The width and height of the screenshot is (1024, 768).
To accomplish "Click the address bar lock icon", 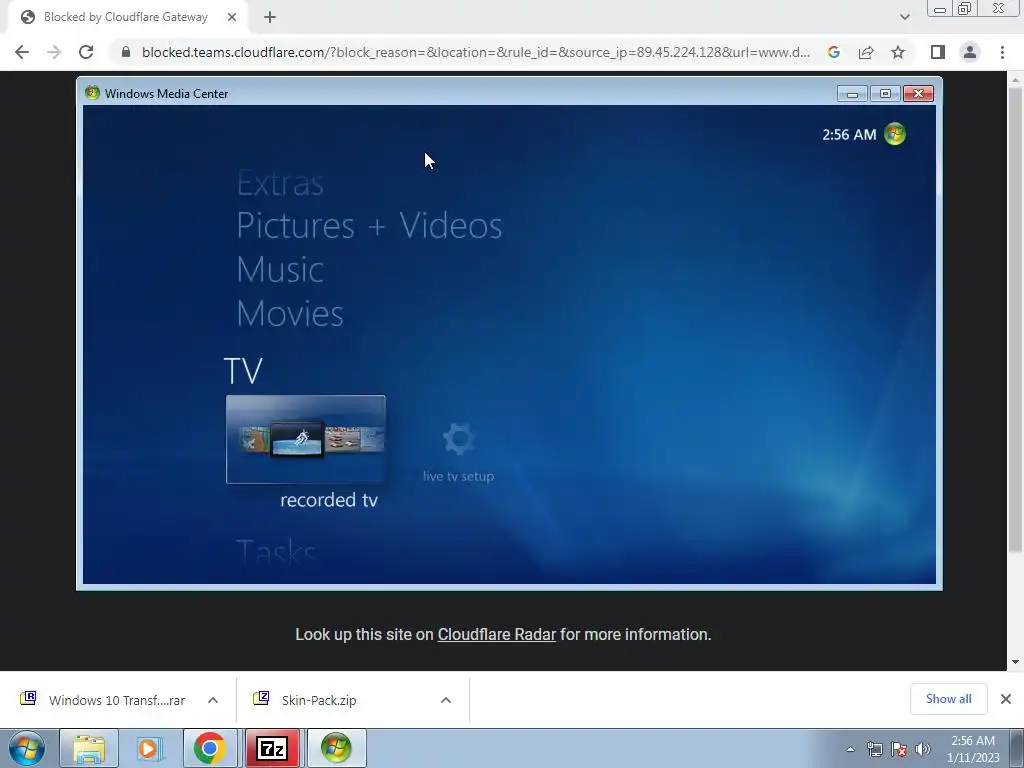I will click(126, 52).
